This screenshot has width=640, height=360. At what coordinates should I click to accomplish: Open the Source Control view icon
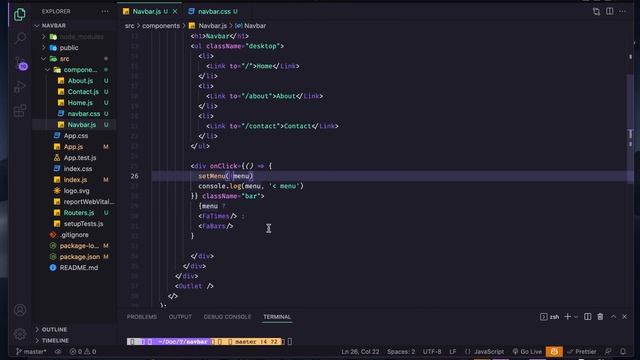[x=20, y=63]
